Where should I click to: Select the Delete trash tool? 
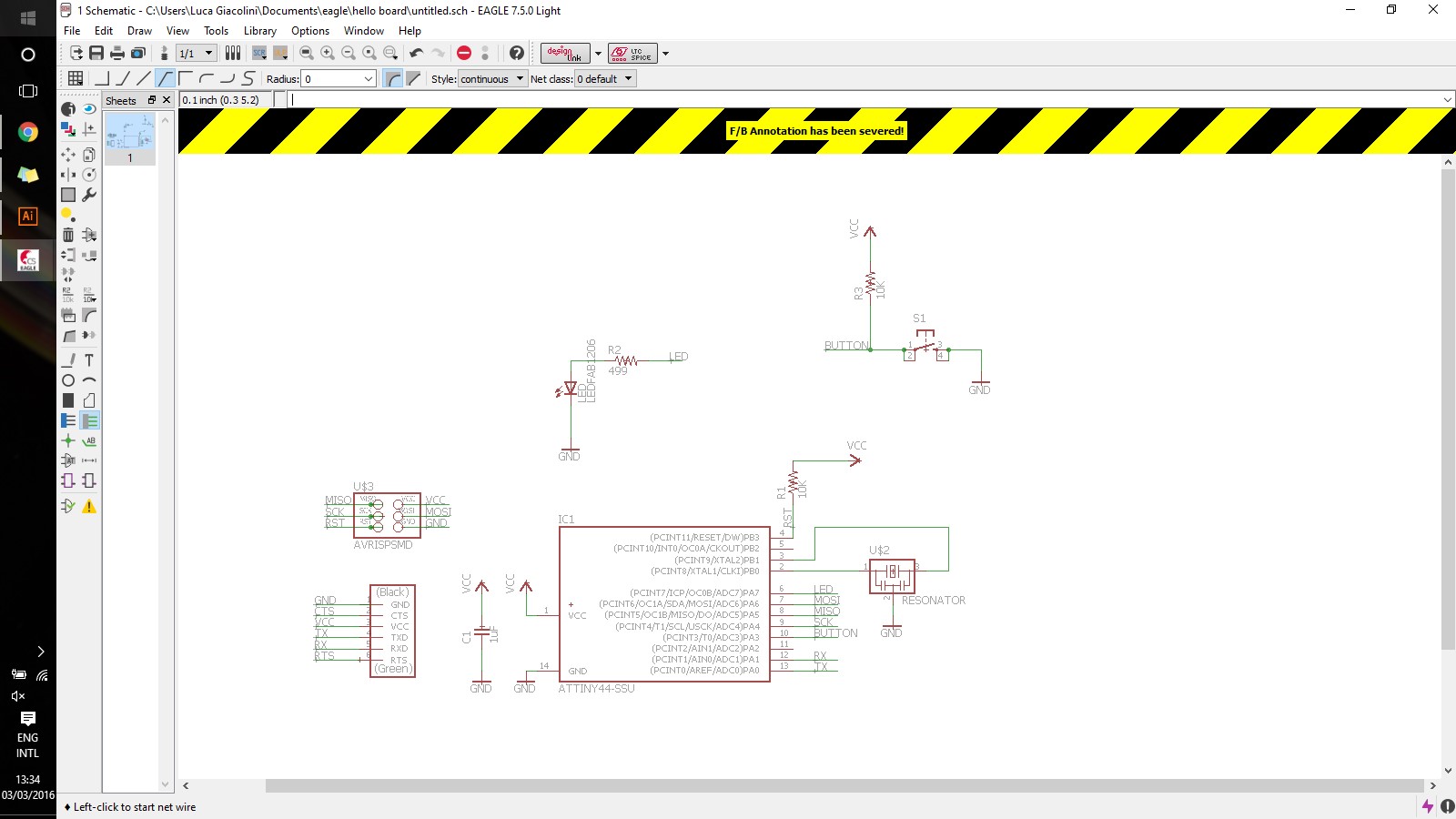[x=68, y=235]
